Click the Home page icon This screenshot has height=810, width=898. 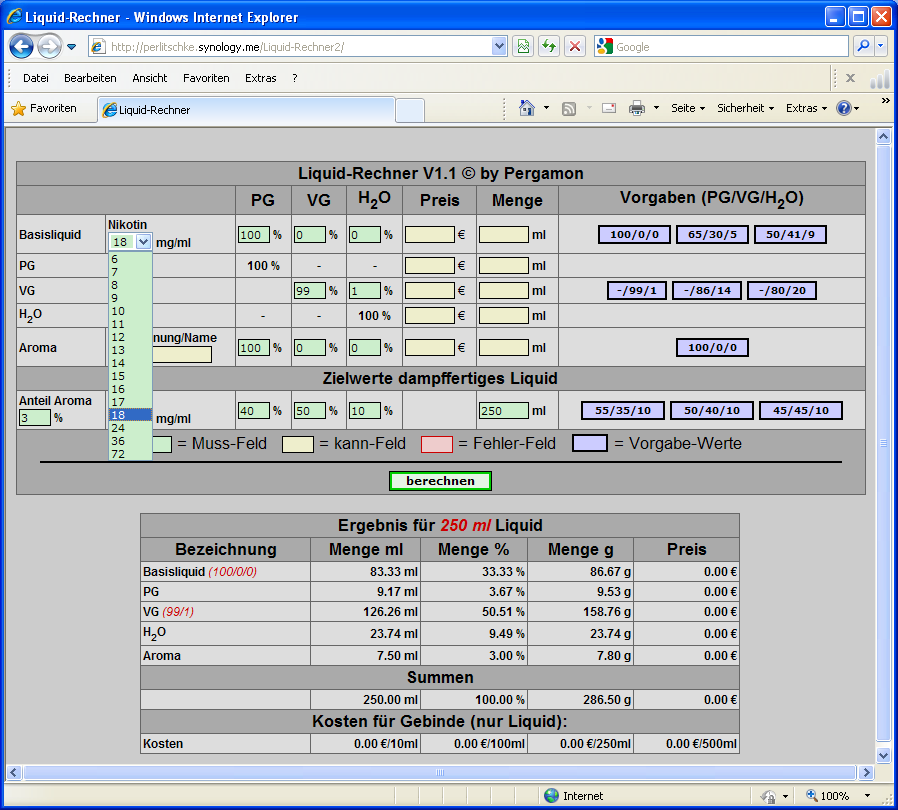(x=526, y=108)
